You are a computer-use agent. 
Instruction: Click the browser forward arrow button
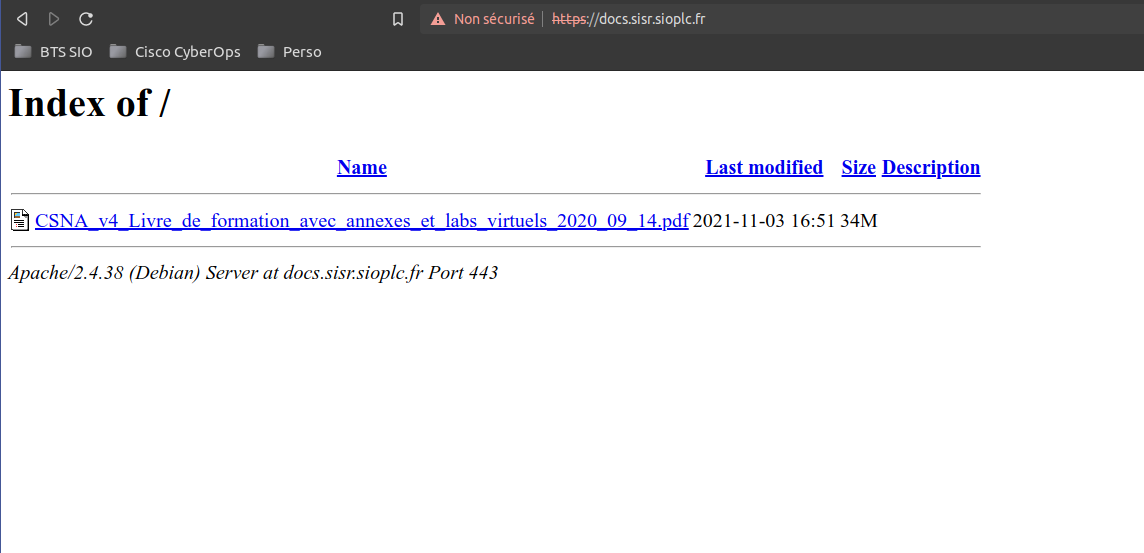[54, 19]
